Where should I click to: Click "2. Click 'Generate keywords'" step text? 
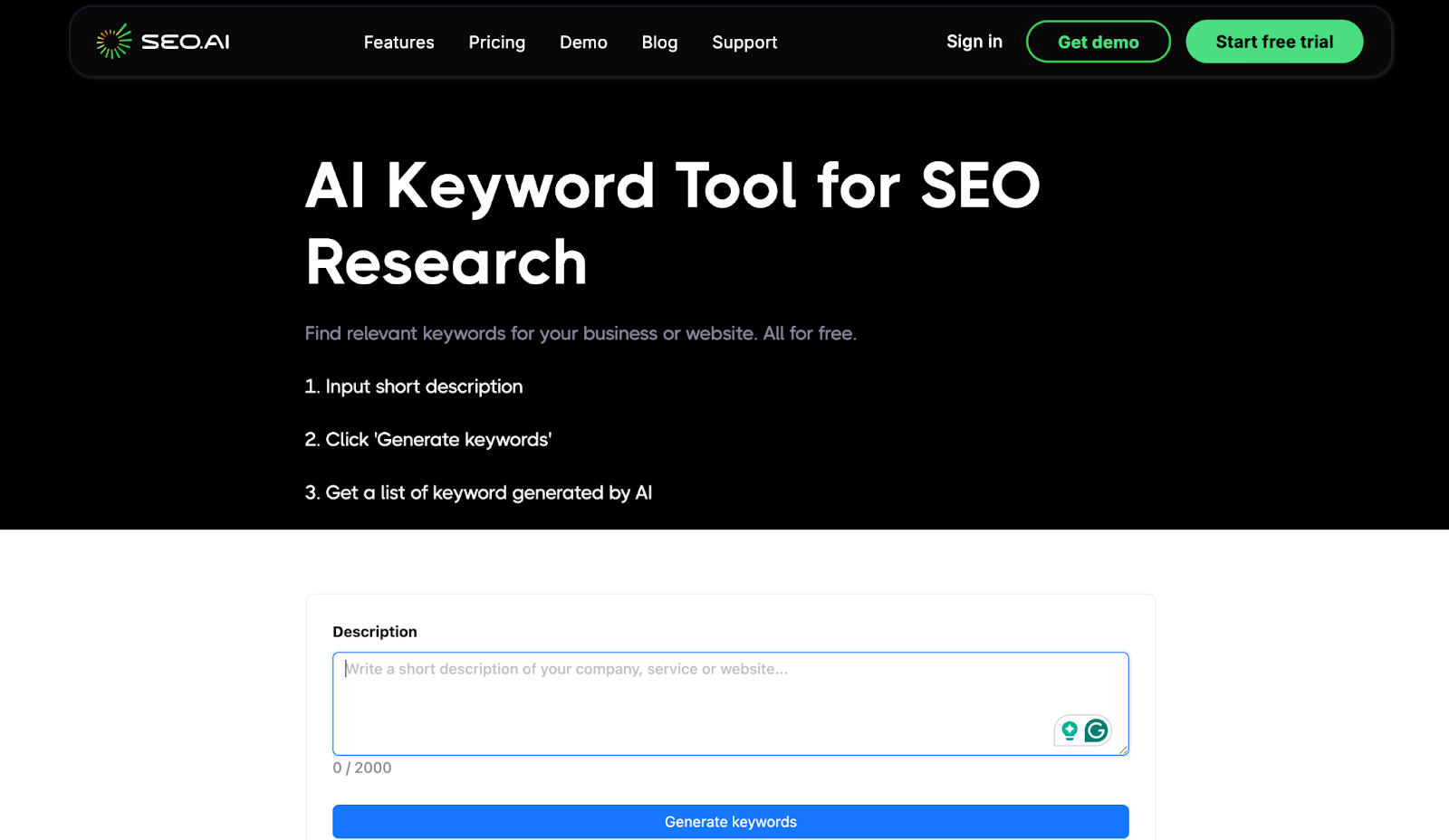click(x=428, y=439)
